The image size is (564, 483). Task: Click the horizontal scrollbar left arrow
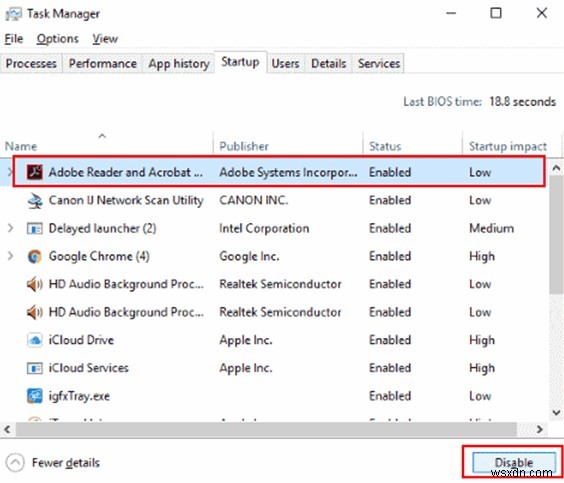coord(7,429)
